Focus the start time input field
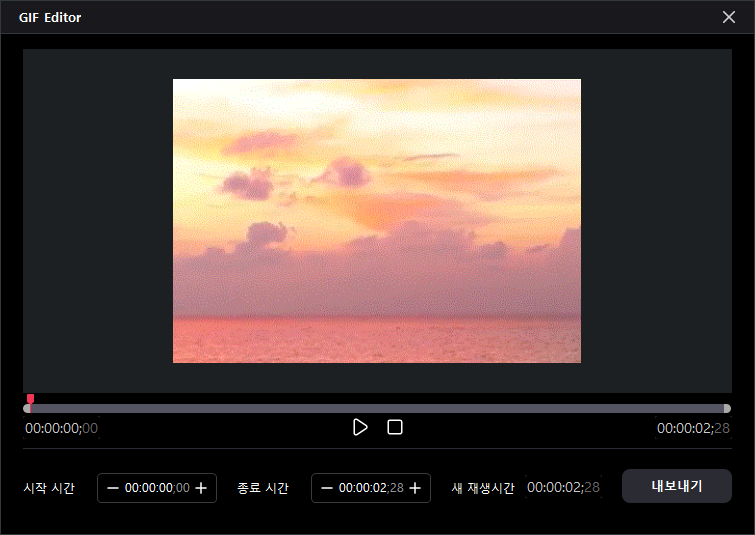 pyautogui.click(x=157, y=488)
